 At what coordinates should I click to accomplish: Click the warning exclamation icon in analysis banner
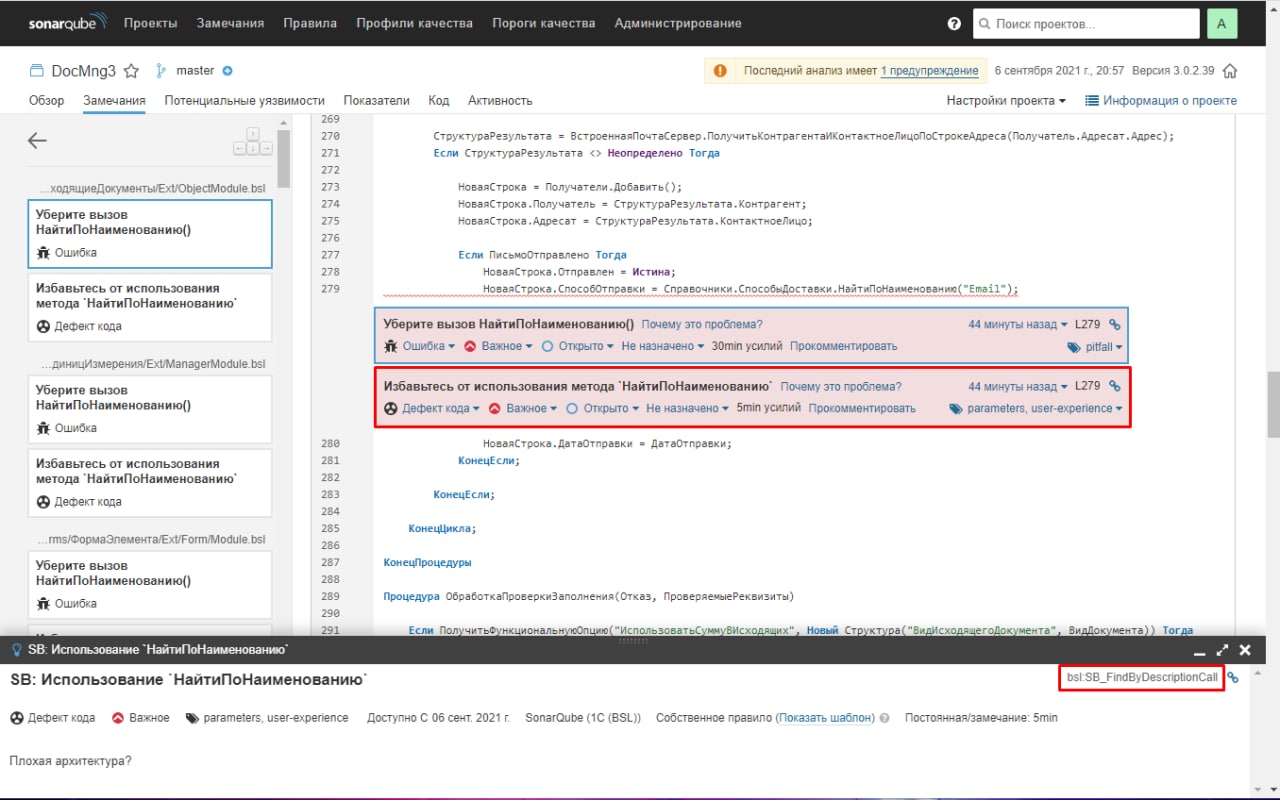point(720,71)
